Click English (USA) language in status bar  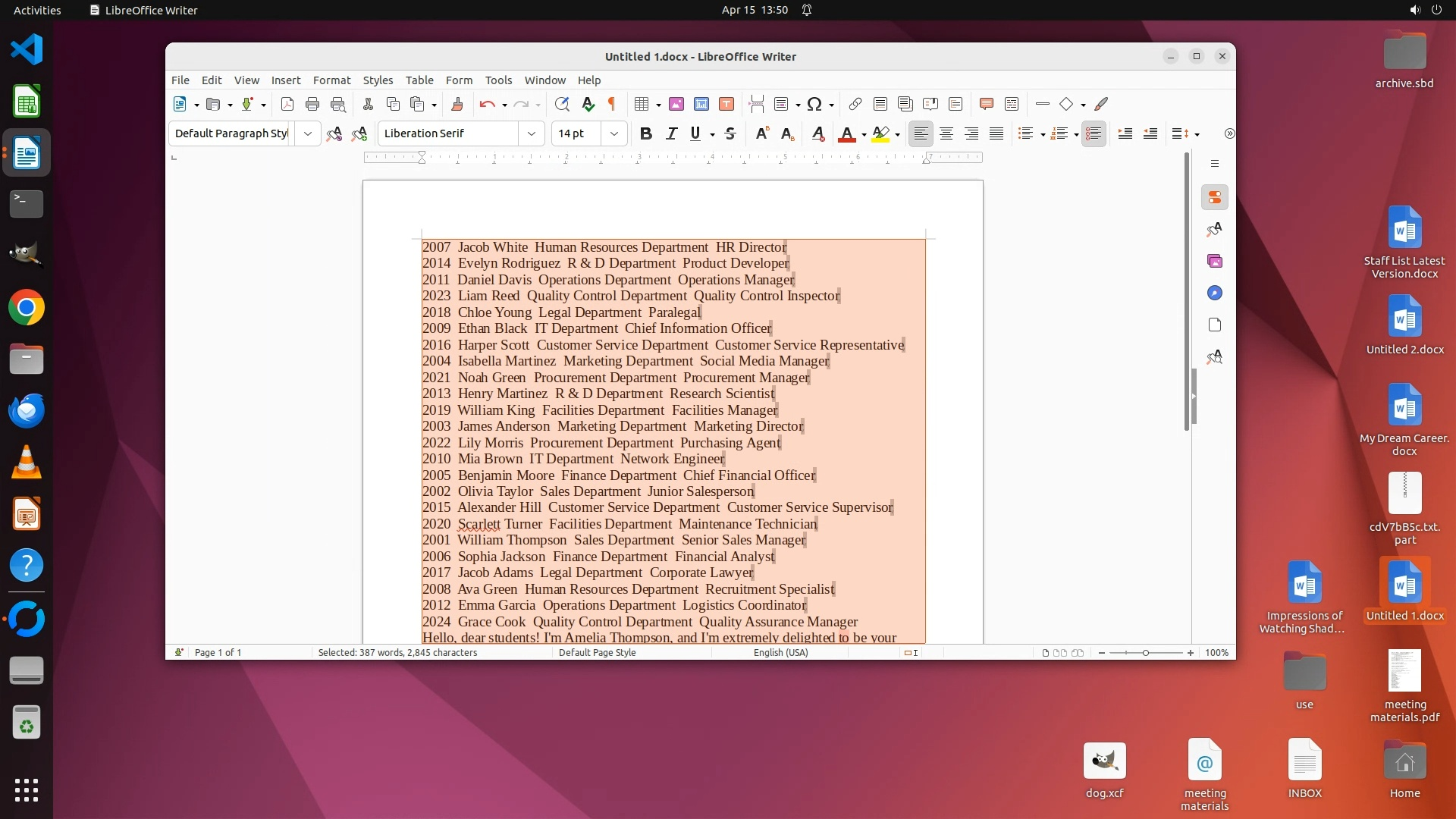[x=780, y=652]
